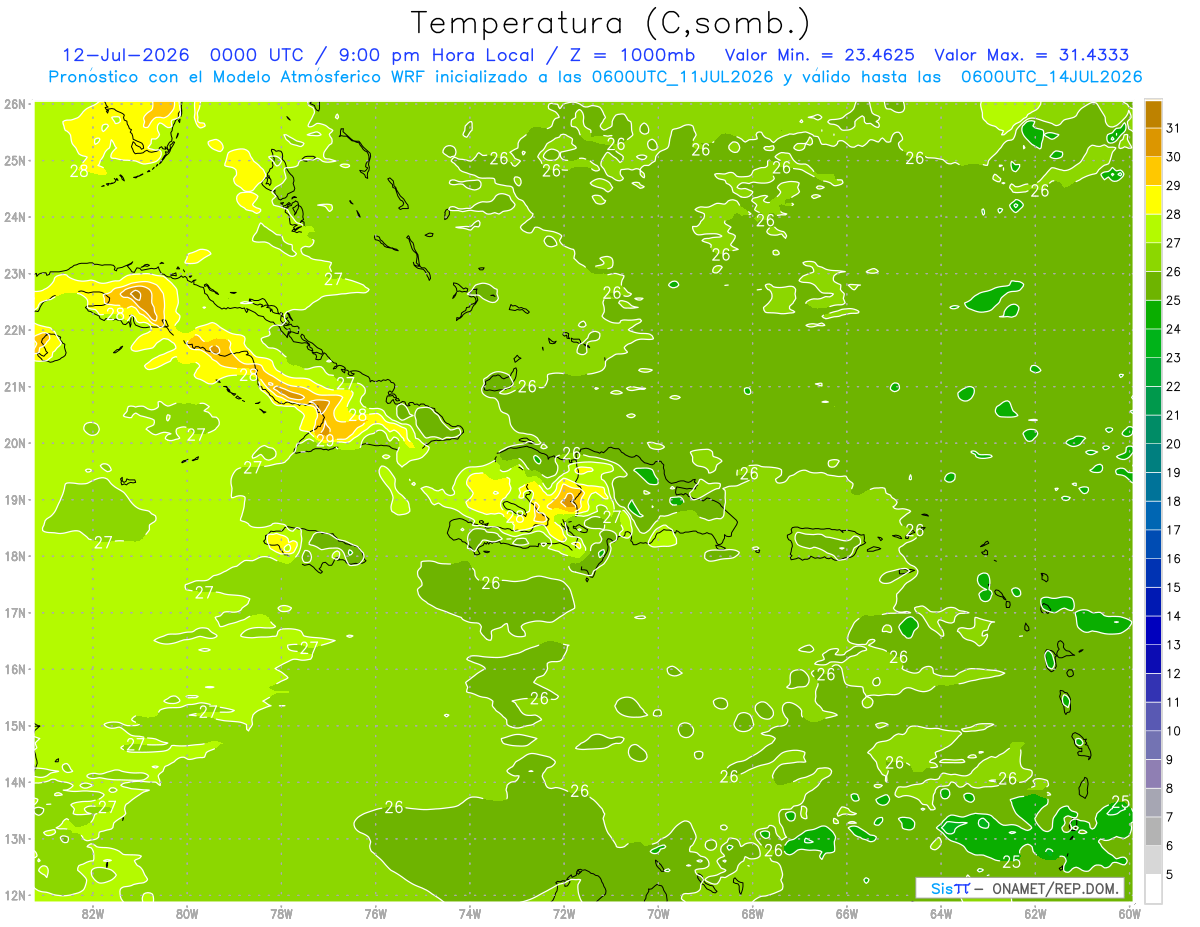The height and width of the screenshot is (927, 1200).
Task: Click the '62W' longitude axis label
Action: pos(1036,912)
